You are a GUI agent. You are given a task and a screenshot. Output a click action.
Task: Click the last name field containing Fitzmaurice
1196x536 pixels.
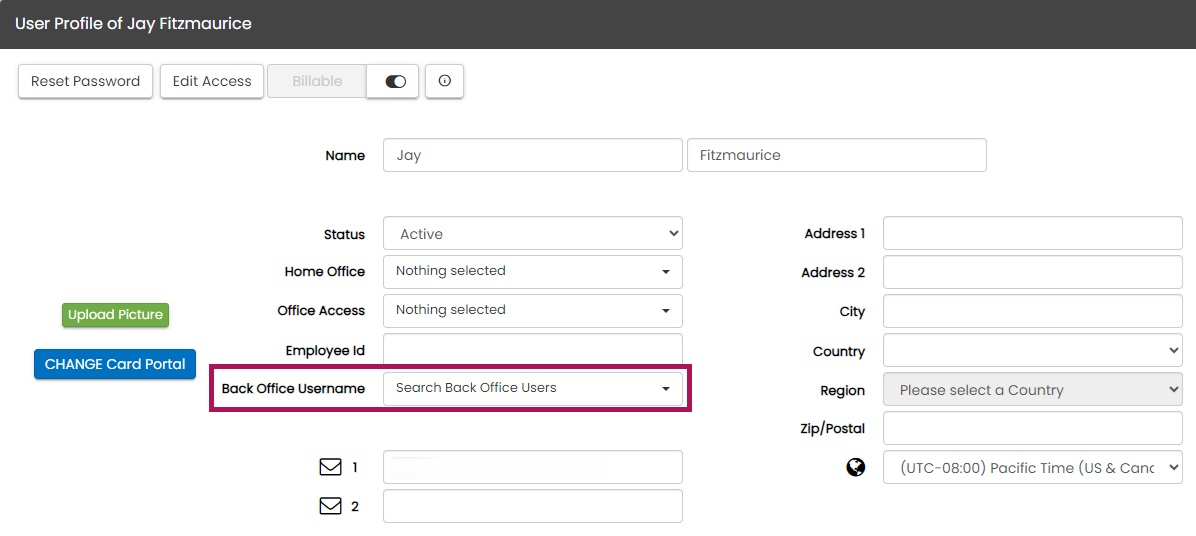tap(836, 155)
